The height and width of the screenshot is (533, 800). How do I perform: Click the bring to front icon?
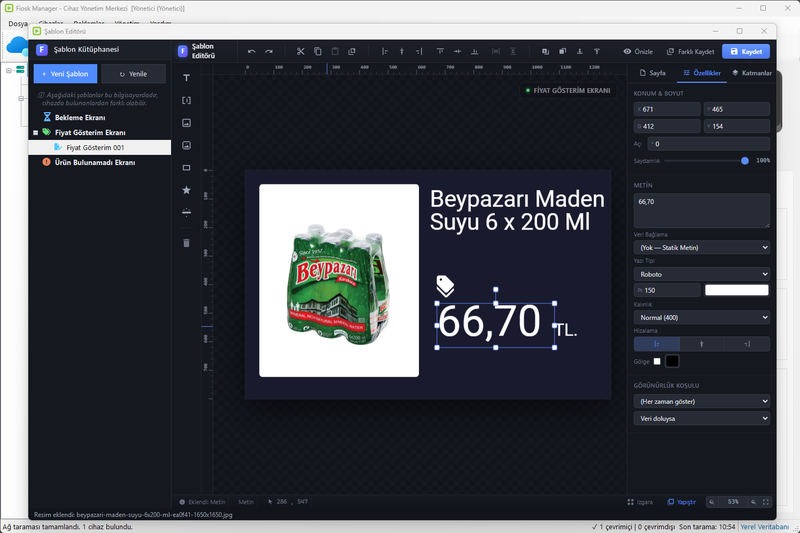(x=596, y=52)
